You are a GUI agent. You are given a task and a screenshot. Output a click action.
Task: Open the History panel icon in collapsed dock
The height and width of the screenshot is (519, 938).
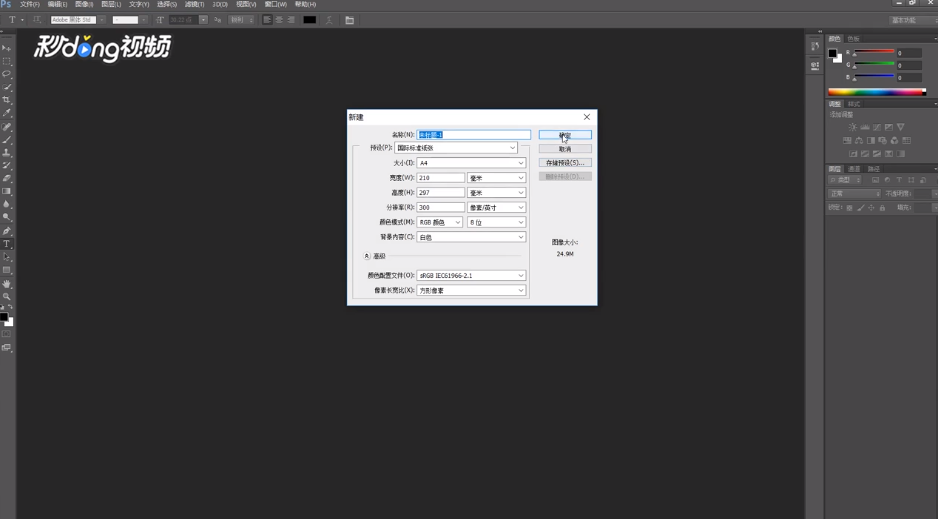(x=815, y=46)
